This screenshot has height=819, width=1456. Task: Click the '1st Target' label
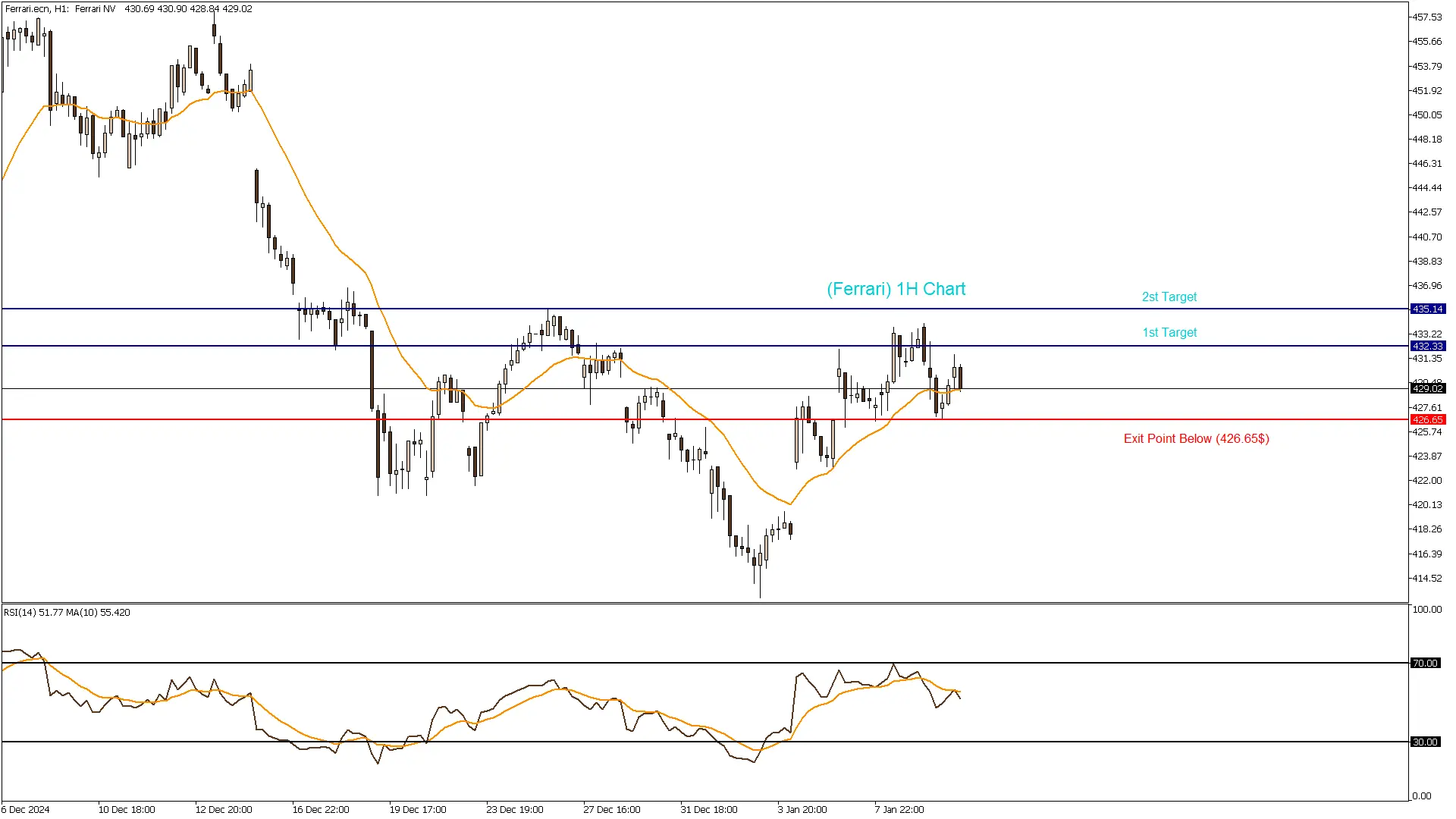[1169, 333]
